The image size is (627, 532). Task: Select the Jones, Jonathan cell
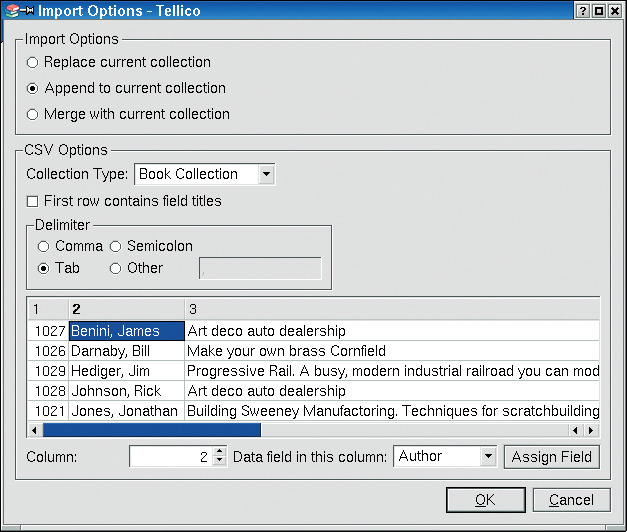click(x=127, y=411)
